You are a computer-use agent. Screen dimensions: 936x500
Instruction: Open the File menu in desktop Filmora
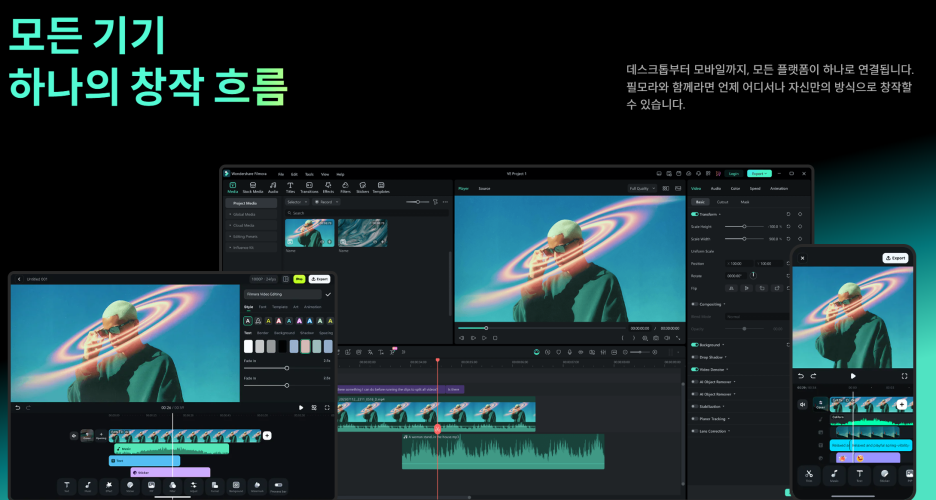pos(281,174)
